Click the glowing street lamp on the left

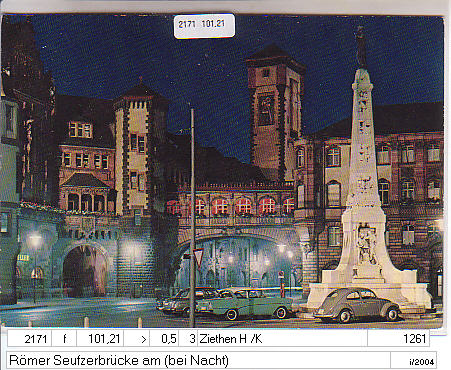pyautogui.click(x=34, y=240)
